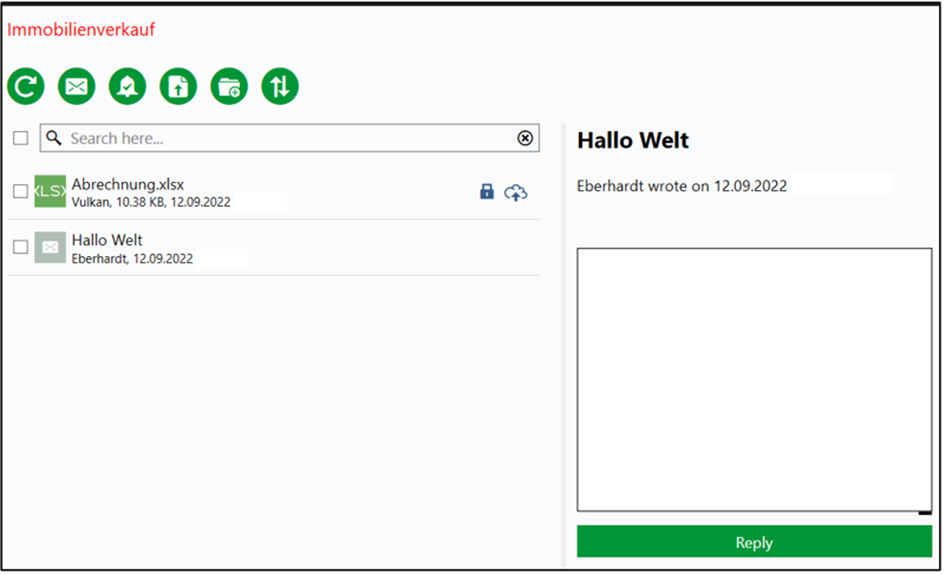Click the green Reply button

click(754, 541)
